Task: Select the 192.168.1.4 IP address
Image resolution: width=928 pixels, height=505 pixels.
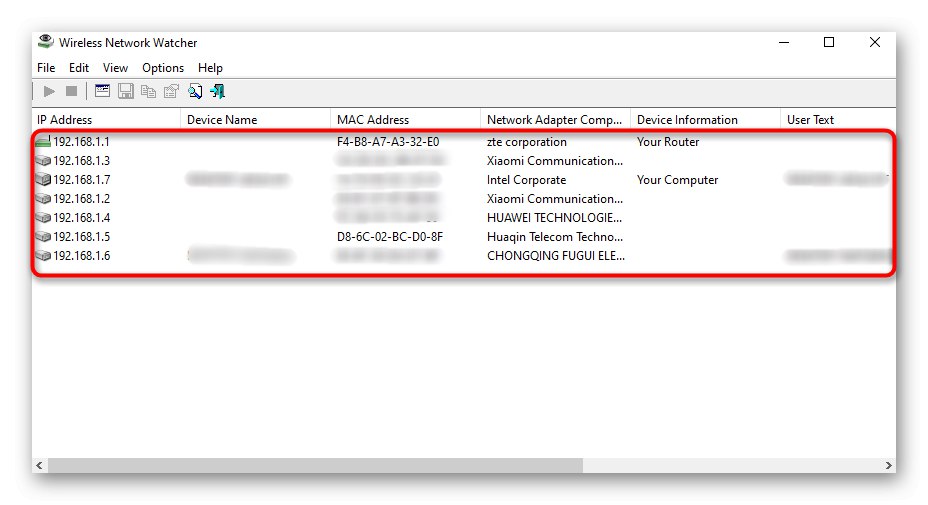Action: click(x=82, y=217)
